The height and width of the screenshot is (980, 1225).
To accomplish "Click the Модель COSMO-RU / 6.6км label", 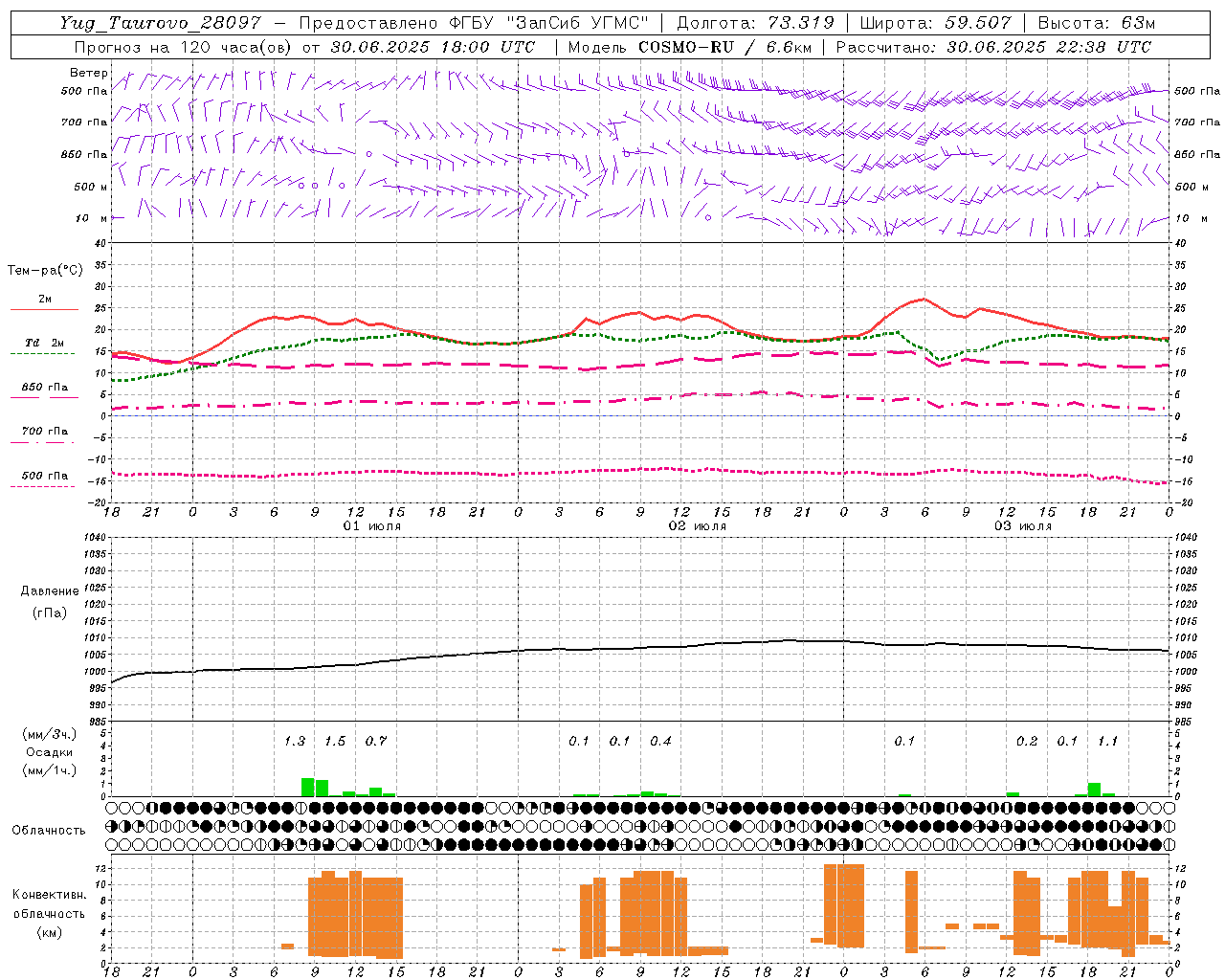I will point(690,47).
